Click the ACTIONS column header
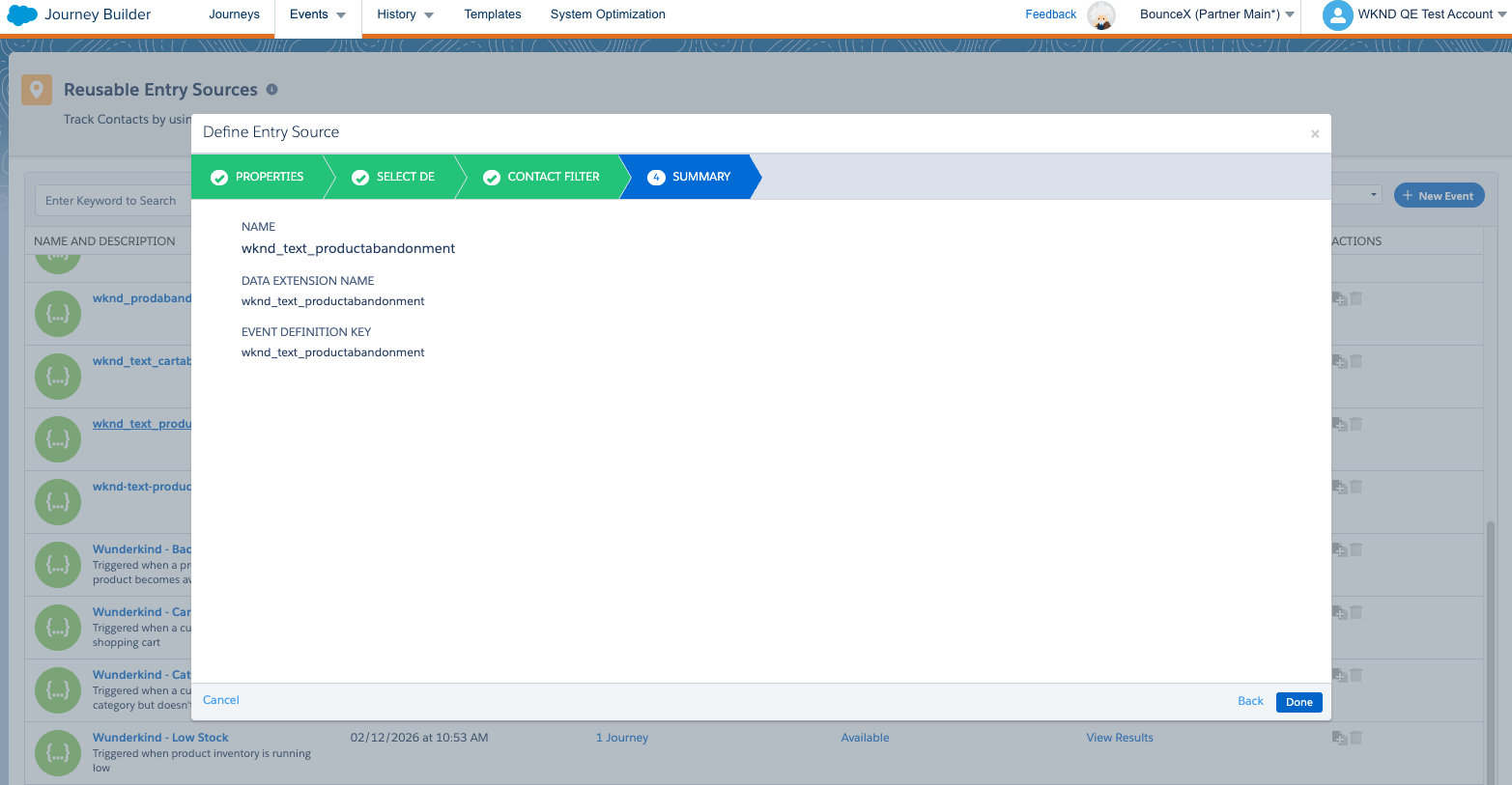Viewport: 1512px width, 785px height. [1356, 241]
